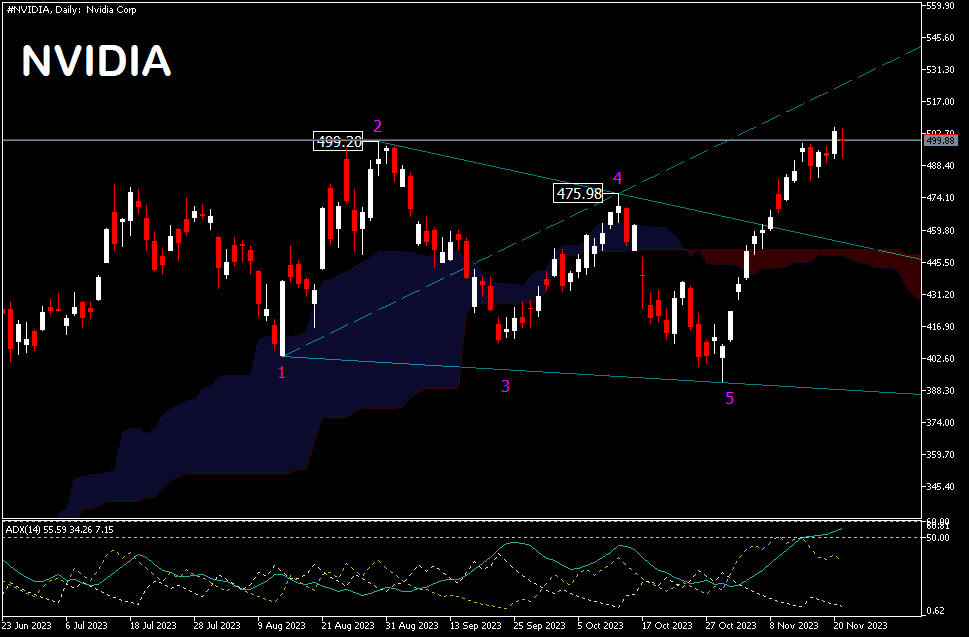Click the 345.40 value on price axis
969x637 pixels.
943,487
